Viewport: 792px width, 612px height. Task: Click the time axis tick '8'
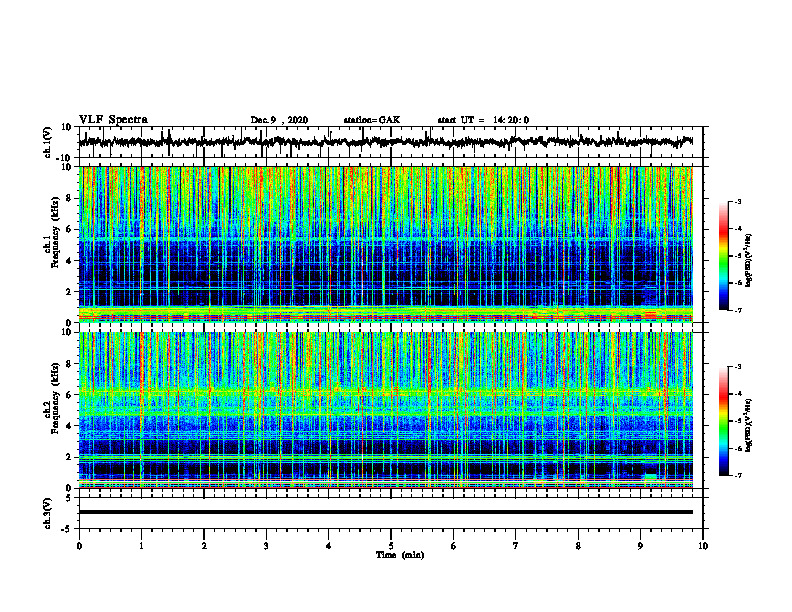point(578,546)
